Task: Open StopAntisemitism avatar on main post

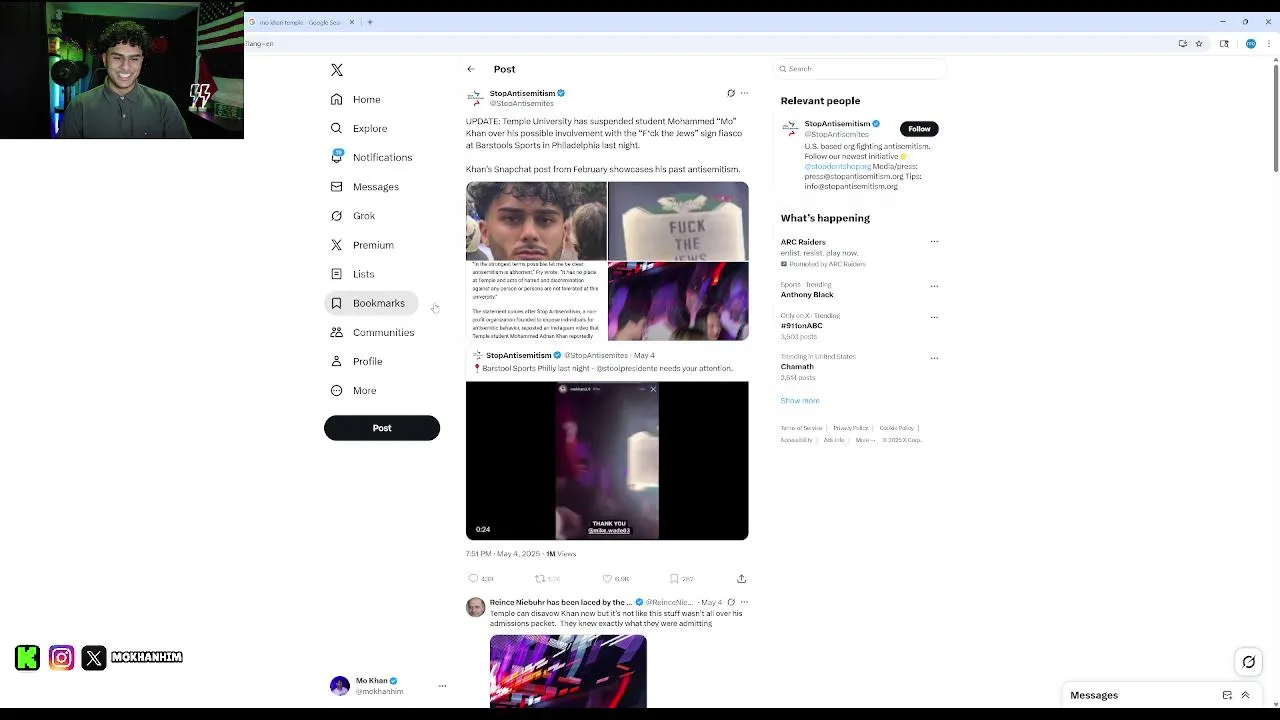Action: pos(475,98)
